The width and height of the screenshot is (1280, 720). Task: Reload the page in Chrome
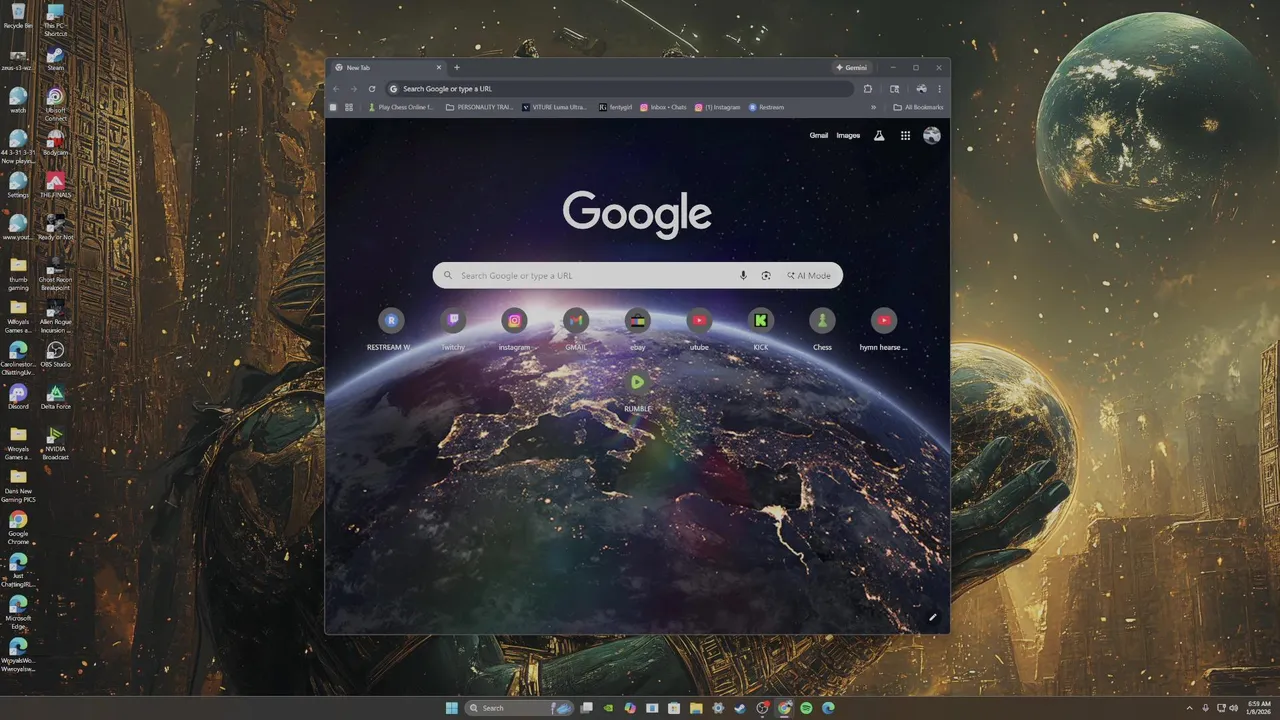pyautogui.click(x=372, y=88)
